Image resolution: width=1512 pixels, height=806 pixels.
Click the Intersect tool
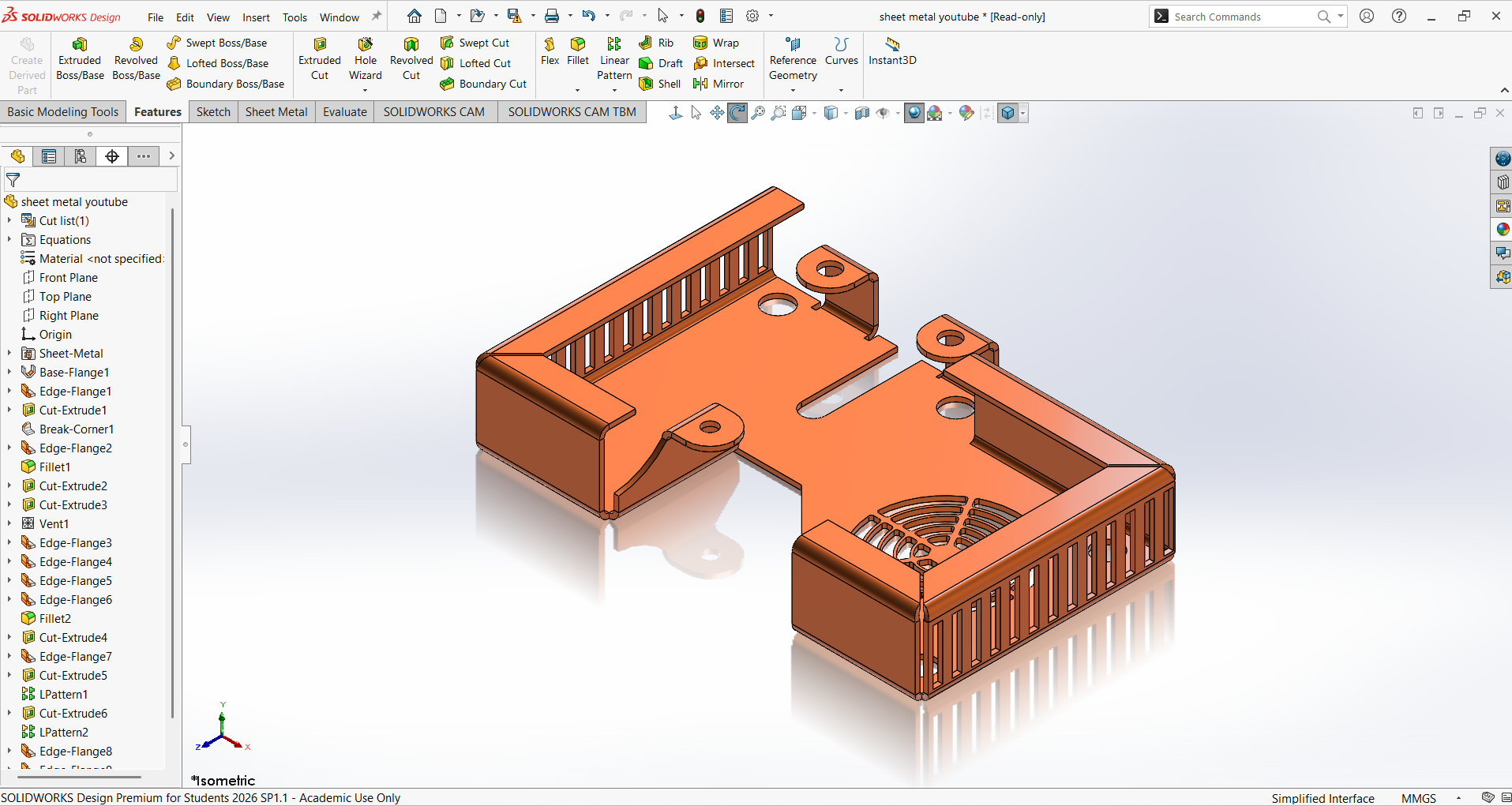724,63
